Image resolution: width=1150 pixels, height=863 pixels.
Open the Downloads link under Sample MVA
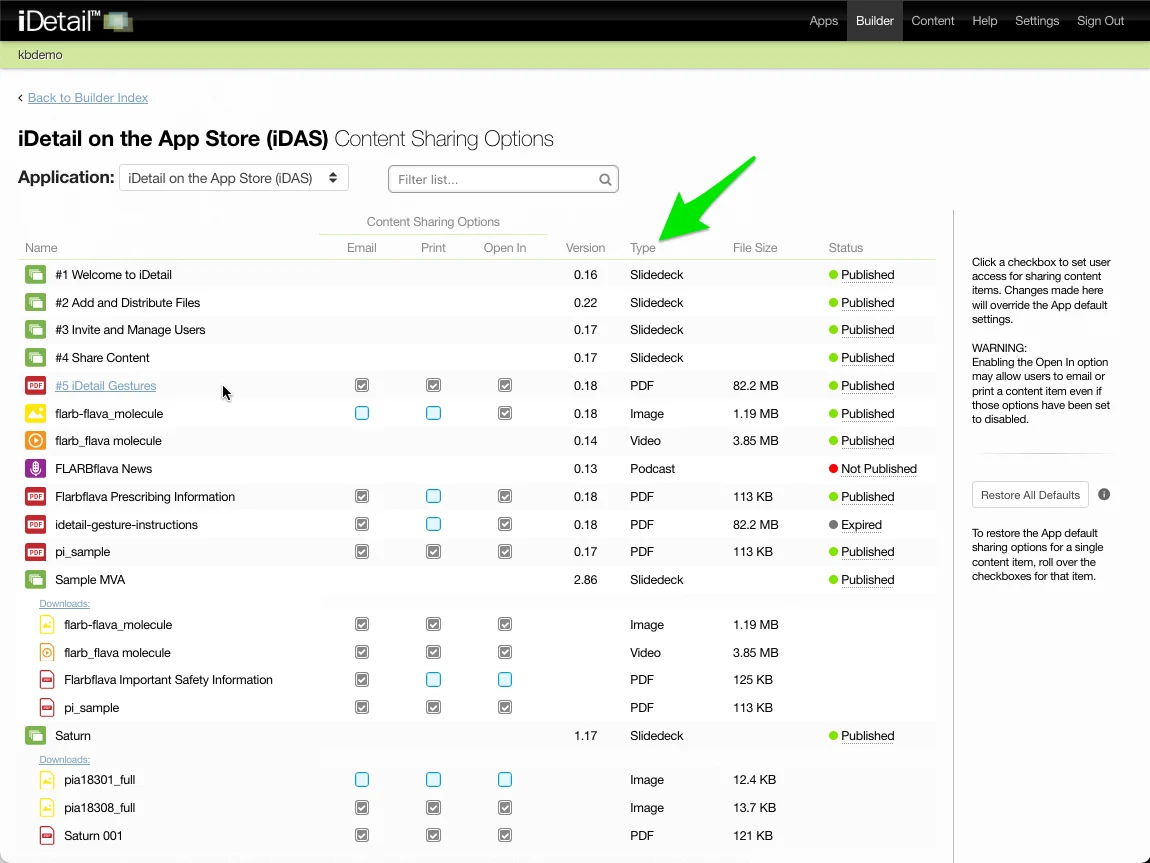pos(65,604)
